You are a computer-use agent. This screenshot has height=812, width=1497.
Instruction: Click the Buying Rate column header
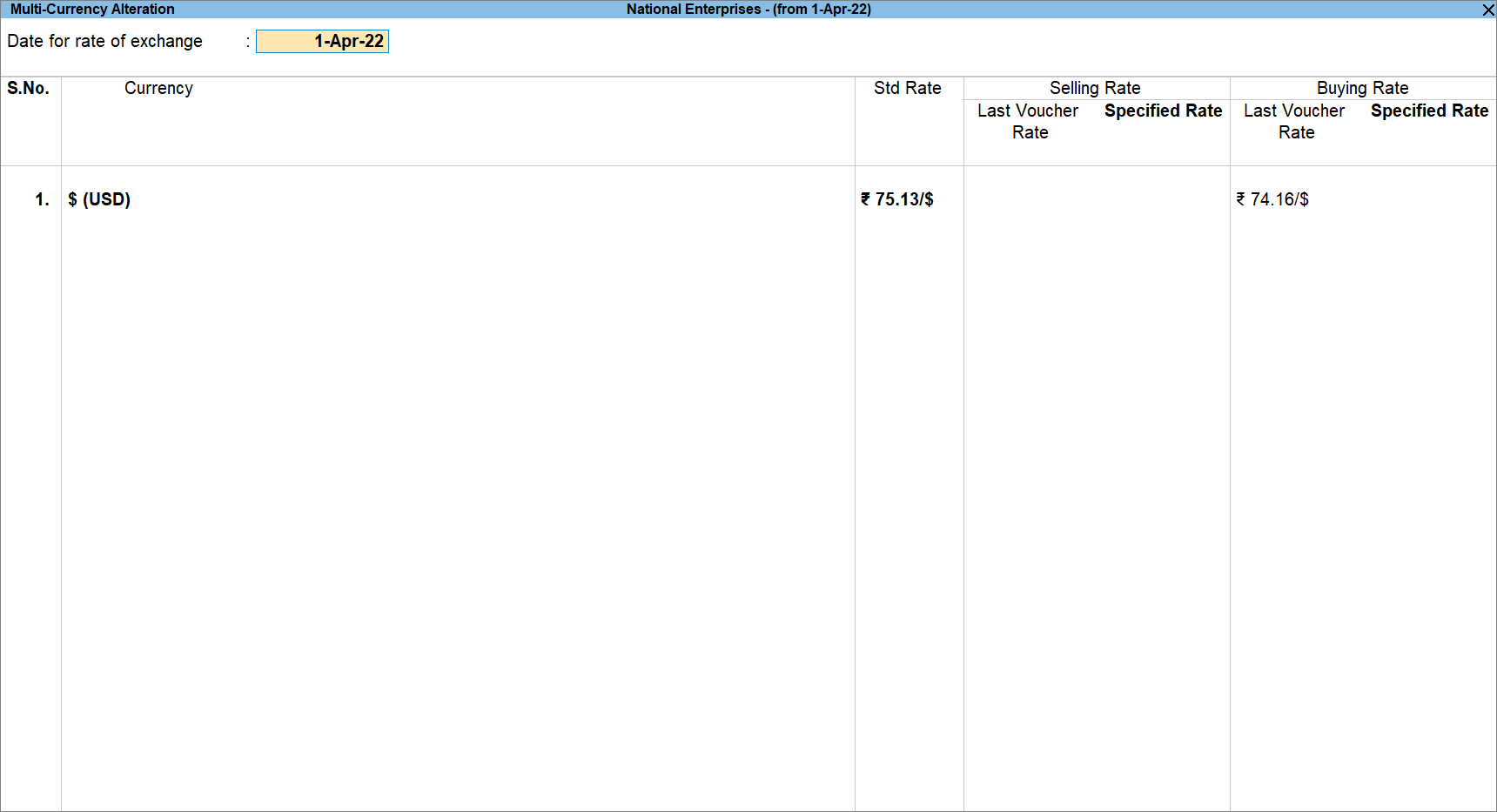click(x=1362, y=88)
